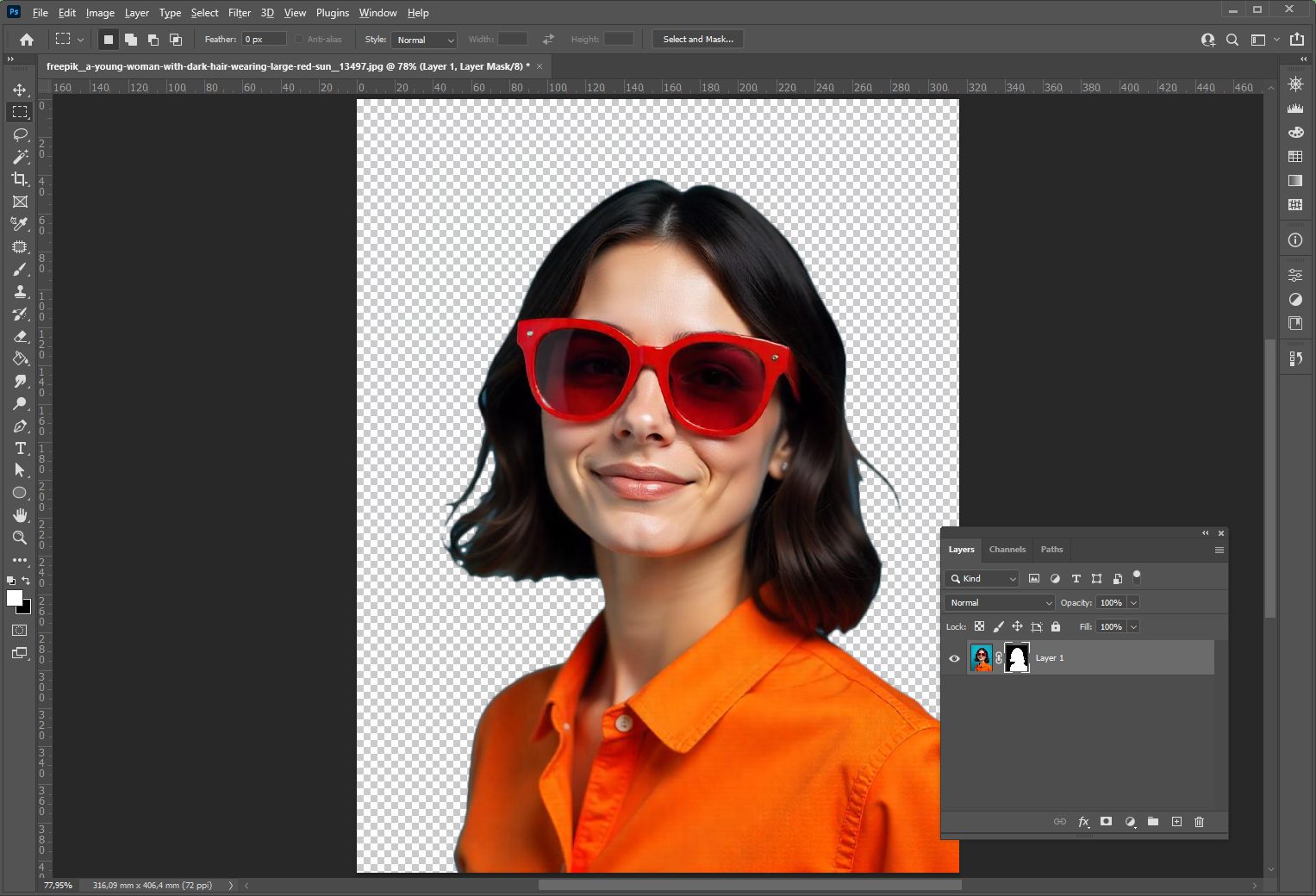Click the Feather input field

264,40
